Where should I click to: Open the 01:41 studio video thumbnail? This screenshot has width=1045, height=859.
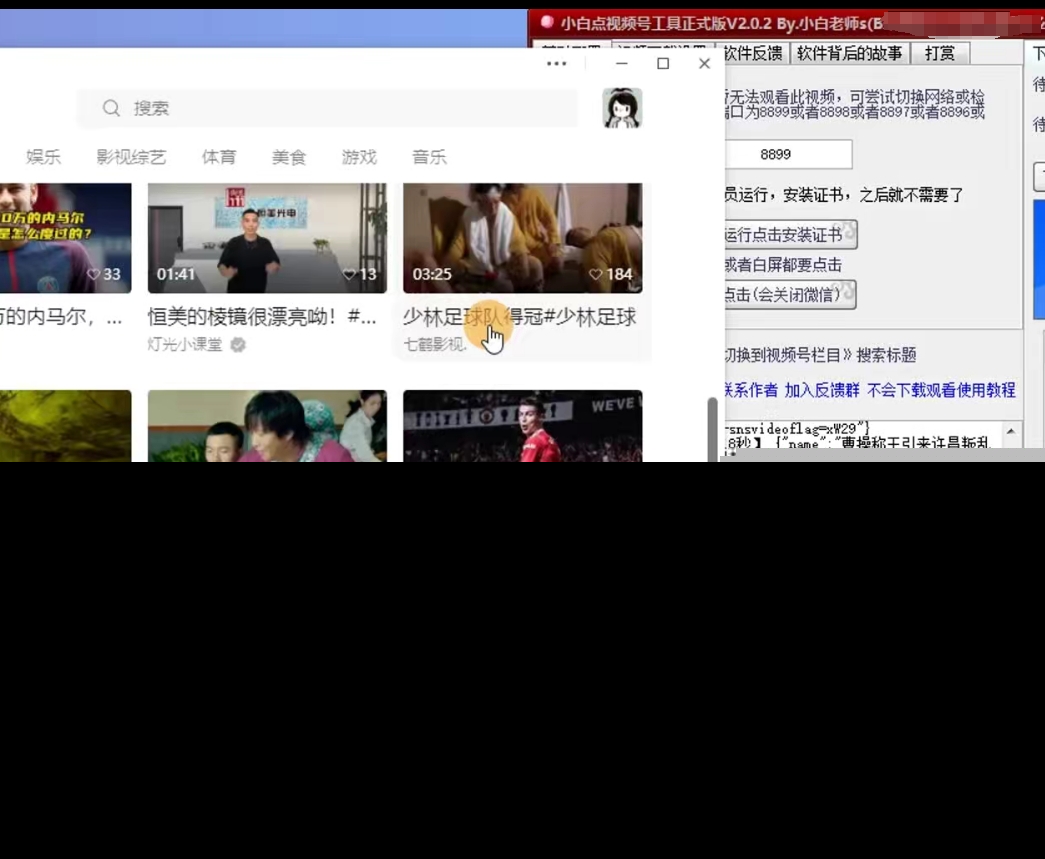pos(267,238)
